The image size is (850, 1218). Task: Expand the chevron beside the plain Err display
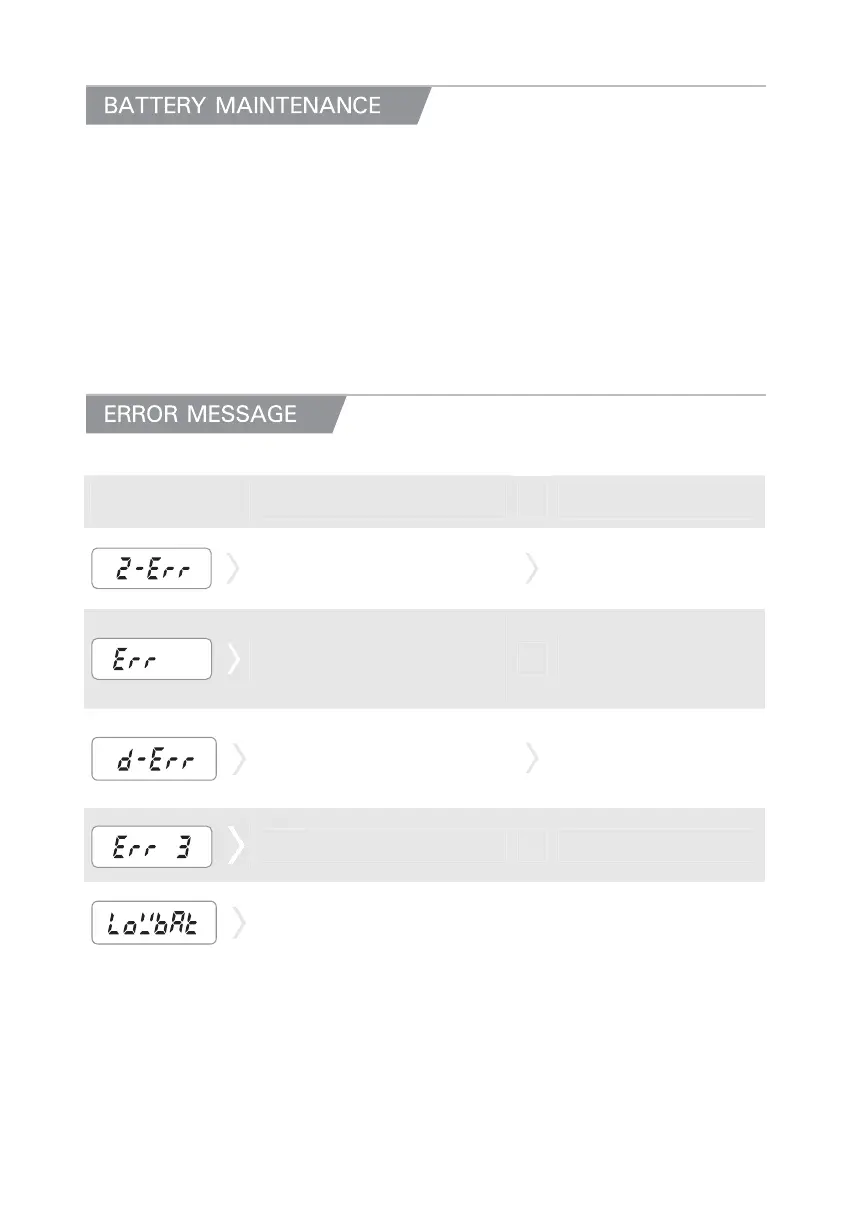tap(233, 659)
